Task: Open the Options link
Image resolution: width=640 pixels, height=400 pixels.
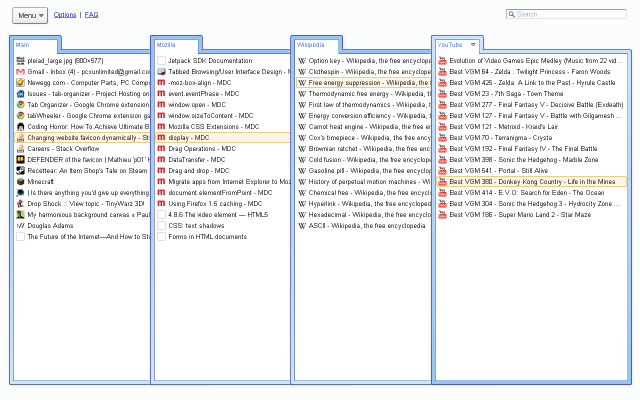Action: pyautogui.click(x=65, y=15)
